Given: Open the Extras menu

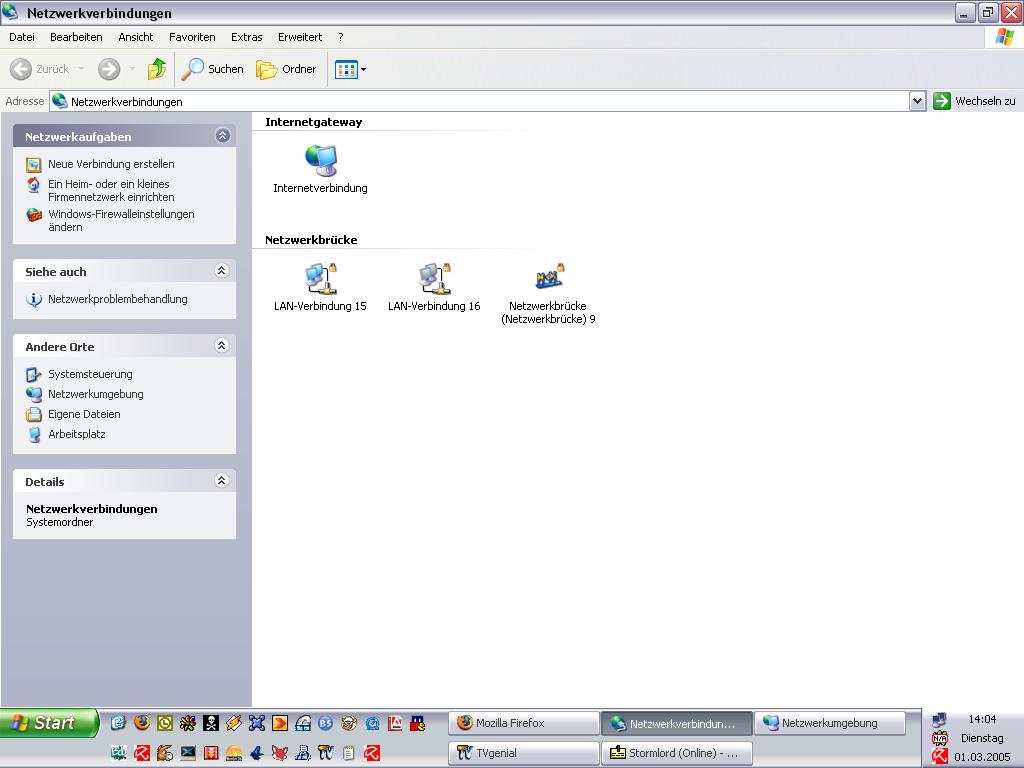Looking at the screenshot, I should point(247,37).
